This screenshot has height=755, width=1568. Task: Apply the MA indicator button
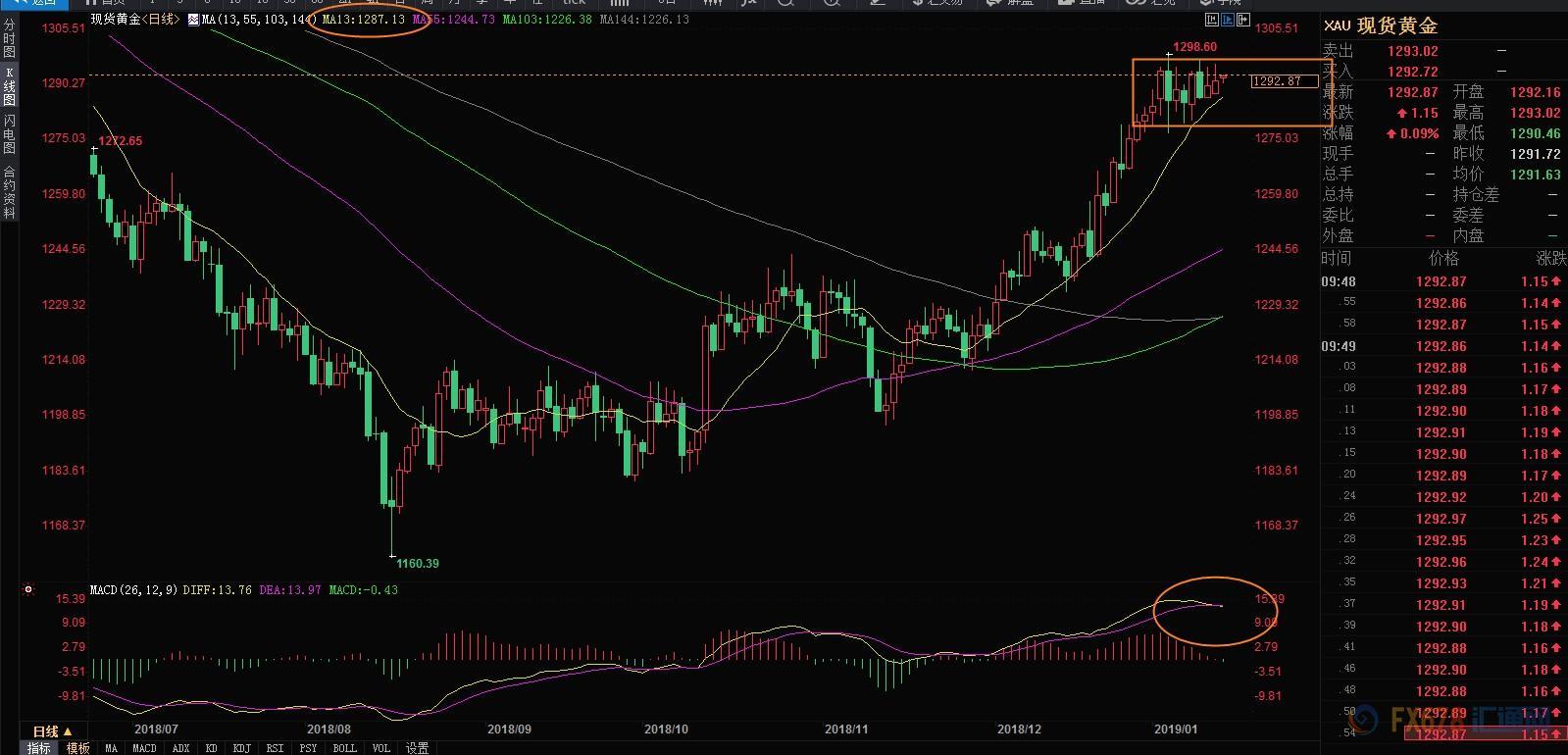tap(111, 748)
